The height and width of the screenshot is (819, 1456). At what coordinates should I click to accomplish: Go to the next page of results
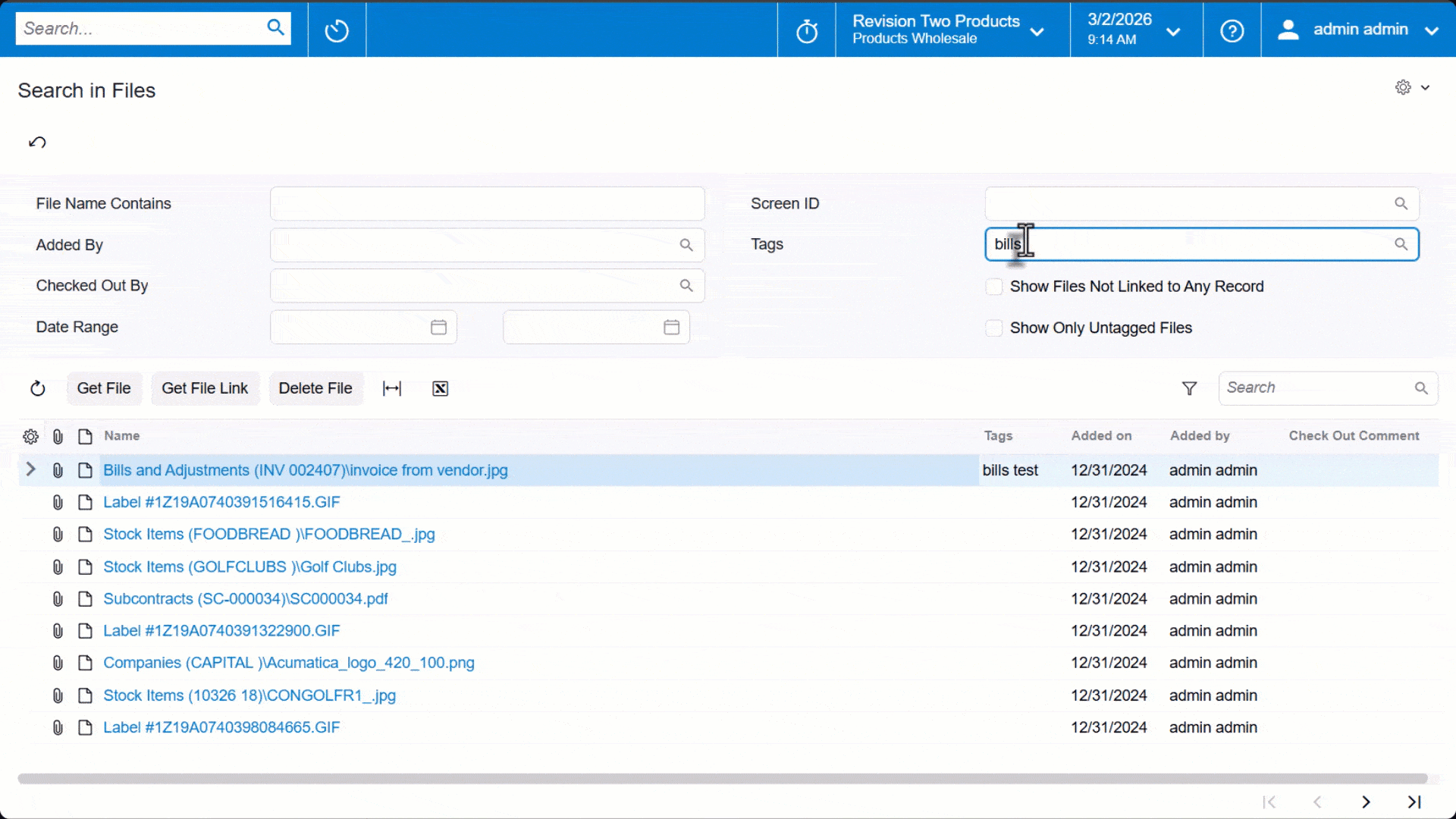point(1366,802)
